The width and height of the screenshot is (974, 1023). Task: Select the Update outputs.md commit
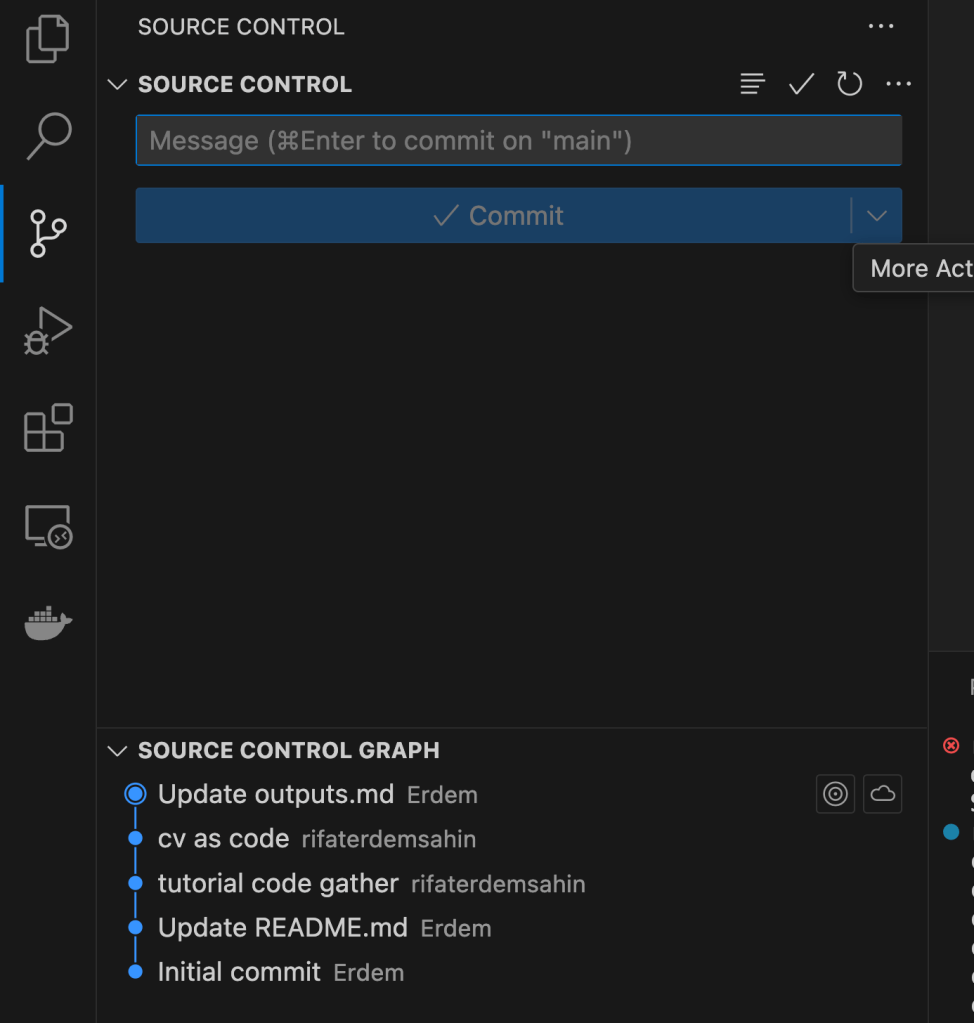coord(512,794)
